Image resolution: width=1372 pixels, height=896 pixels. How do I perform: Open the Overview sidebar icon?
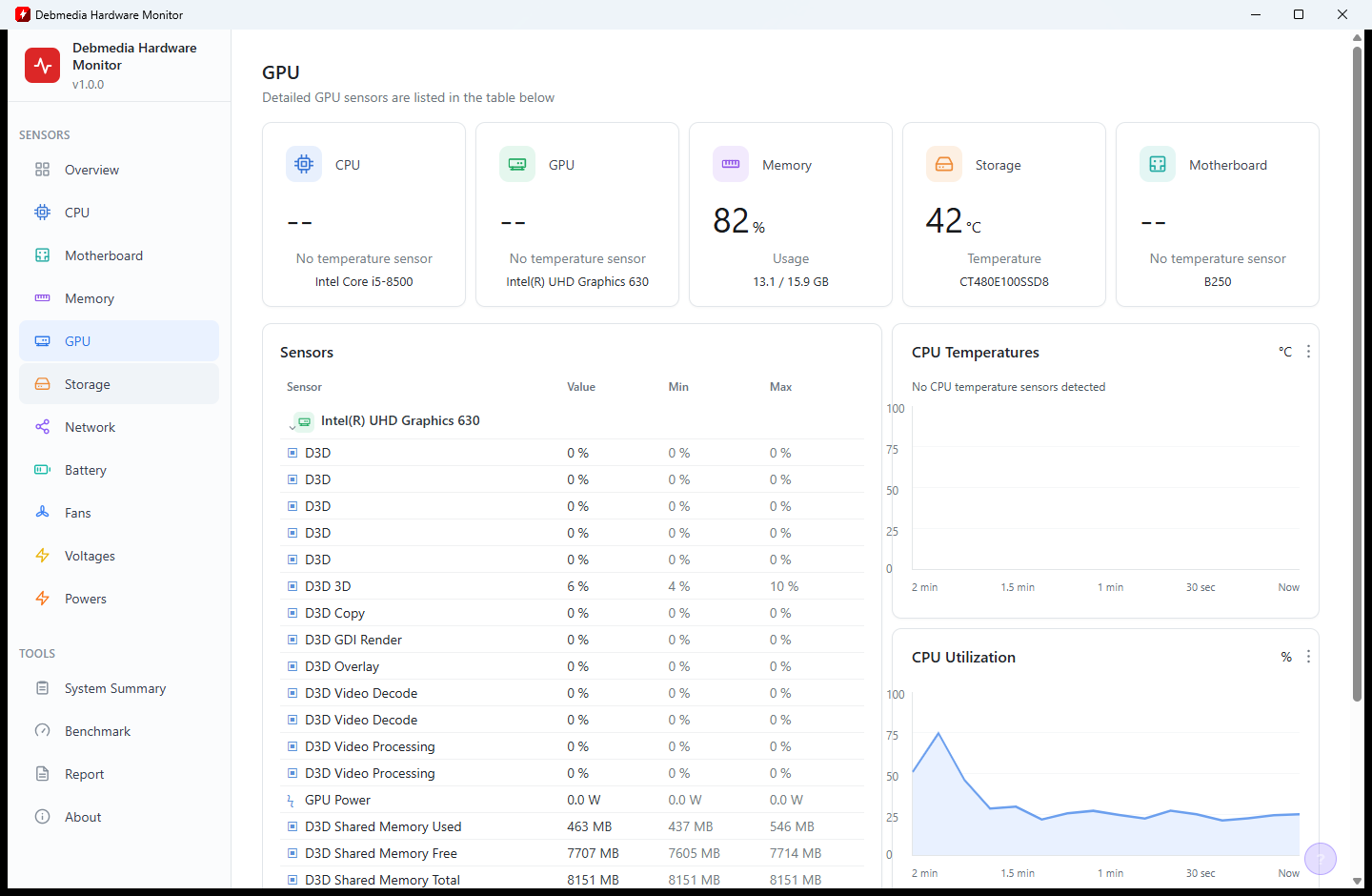[42, 170]
